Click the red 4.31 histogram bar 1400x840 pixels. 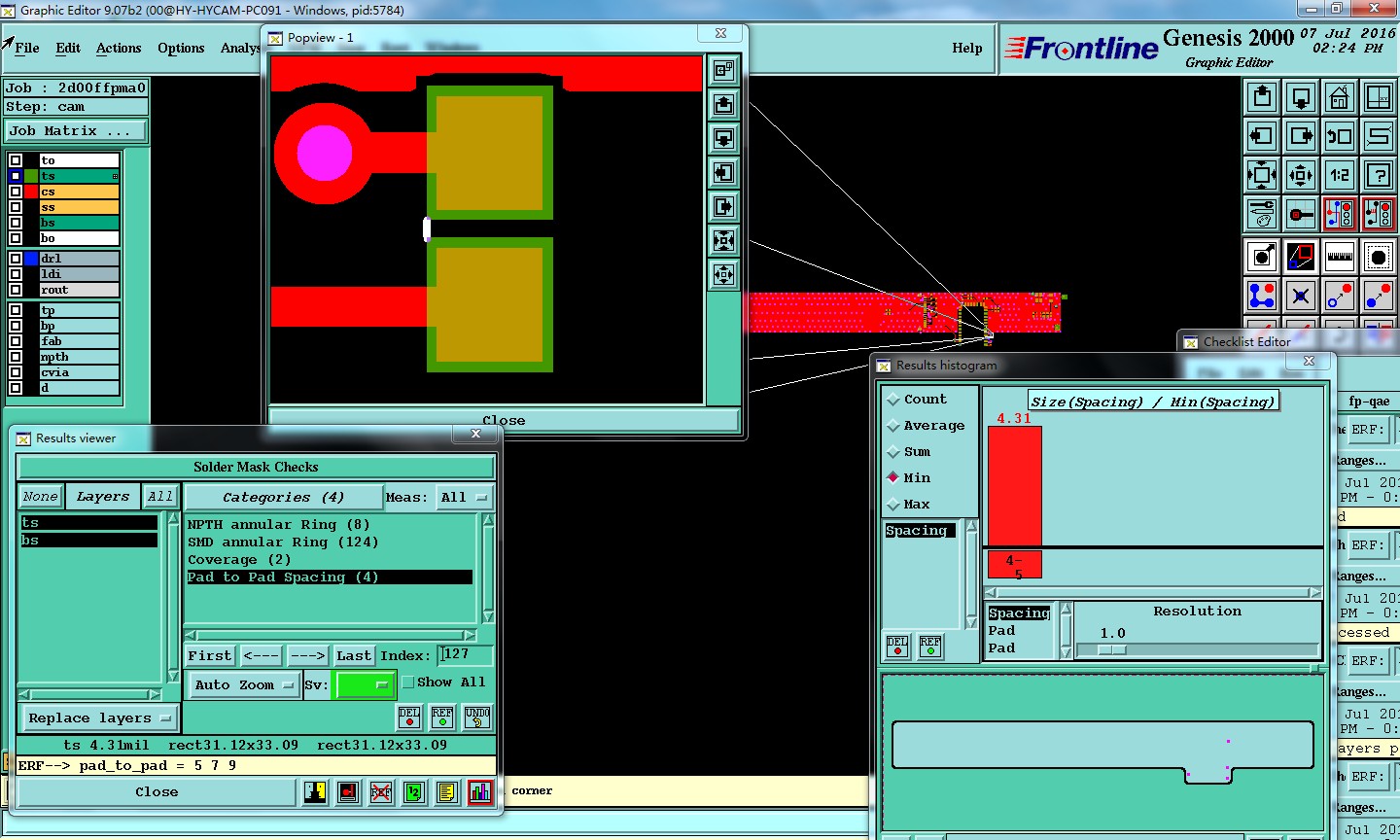[1014, 486]
